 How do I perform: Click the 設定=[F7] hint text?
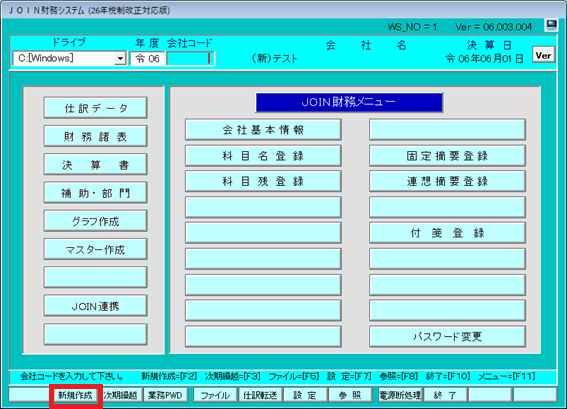[349, 376]
